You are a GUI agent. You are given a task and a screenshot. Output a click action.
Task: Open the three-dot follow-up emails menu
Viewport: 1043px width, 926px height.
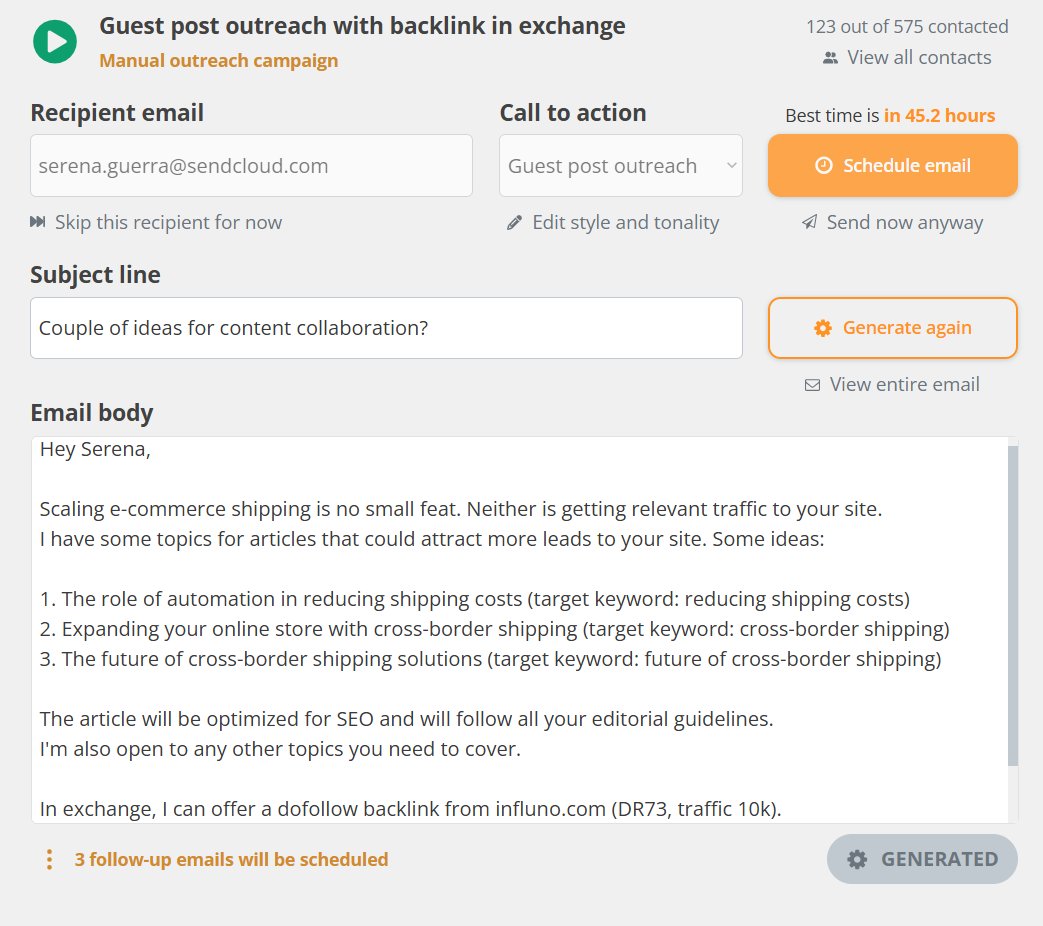coord(49,860)
